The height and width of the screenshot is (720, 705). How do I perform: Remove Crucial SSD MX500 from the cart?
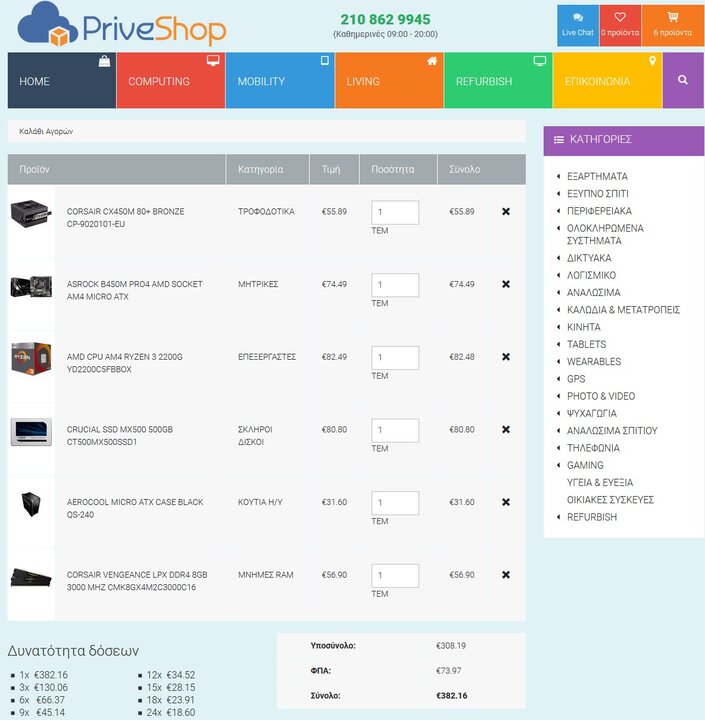click(506, 429)
